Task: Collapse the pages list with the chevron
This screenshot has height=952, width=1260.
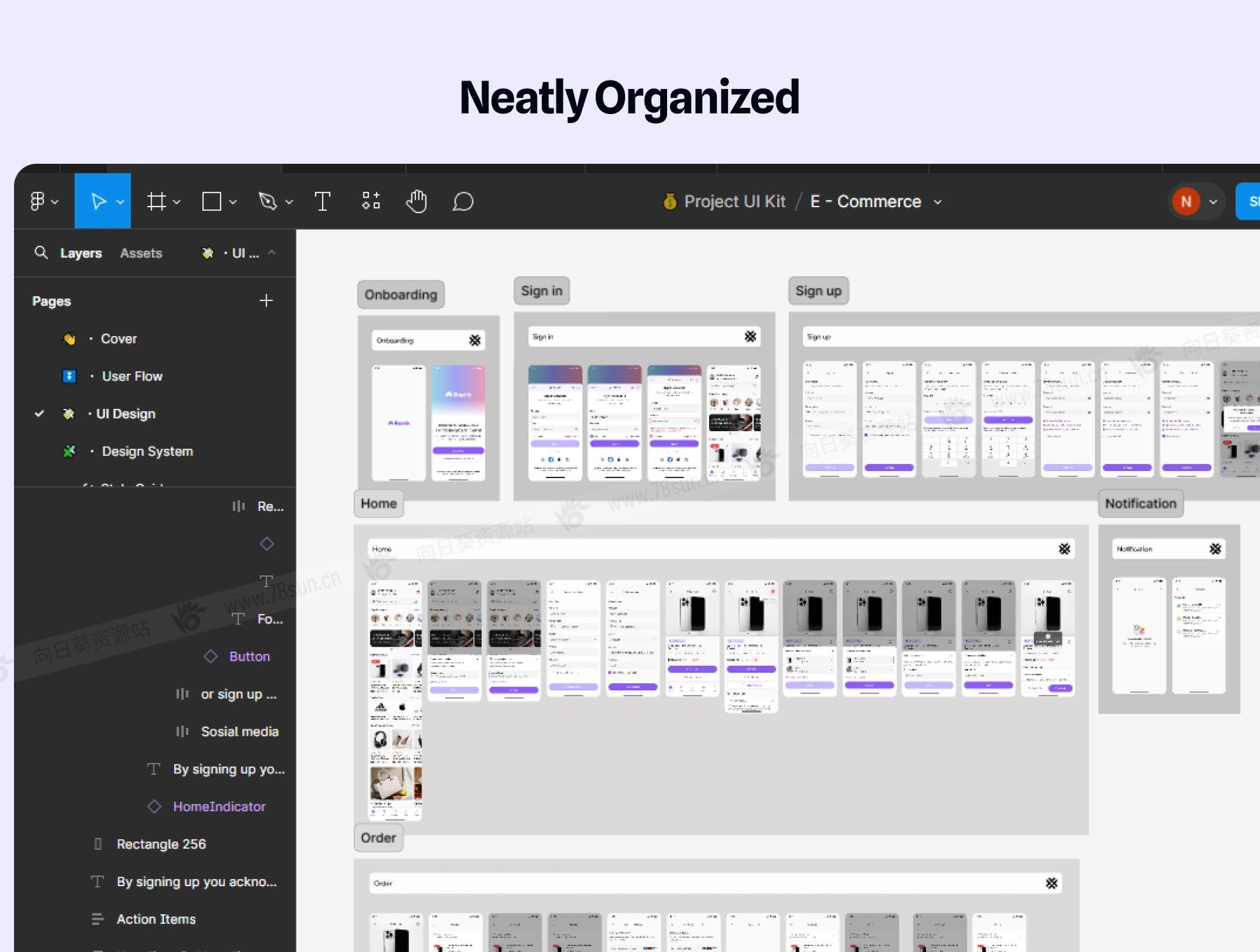Action: (x=272, y=253)
